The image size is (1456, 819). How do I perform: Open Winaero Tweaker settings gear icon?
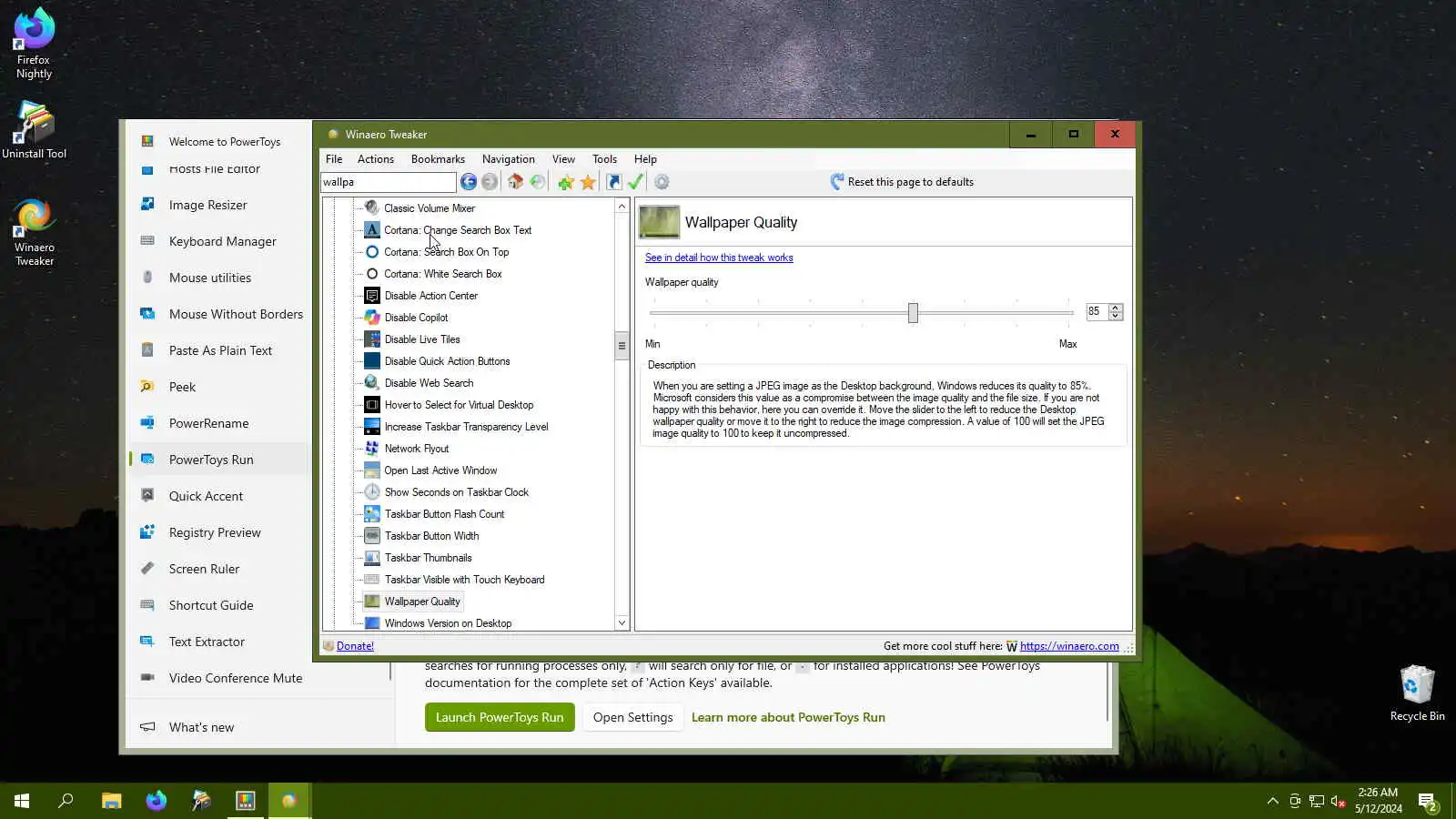pos(662,182)
